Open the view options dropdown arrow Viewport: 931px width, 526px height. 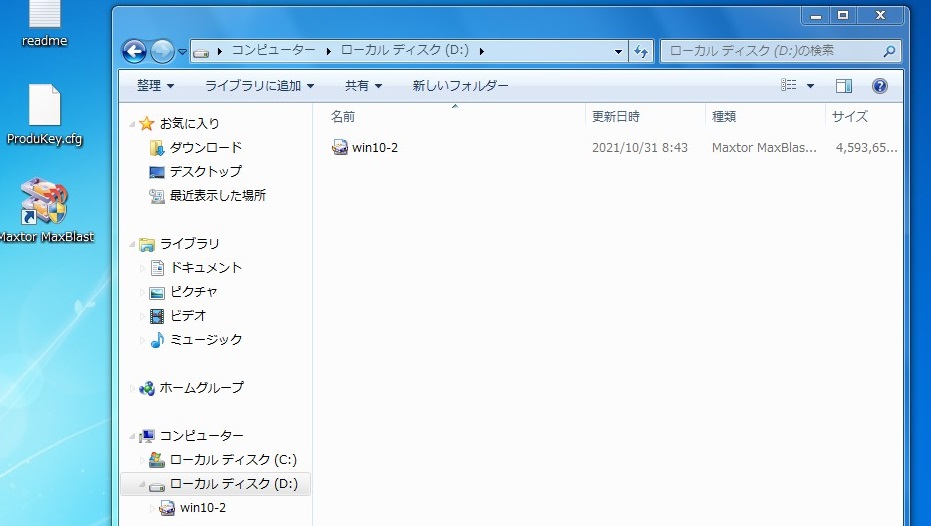[x=810, y=86]
